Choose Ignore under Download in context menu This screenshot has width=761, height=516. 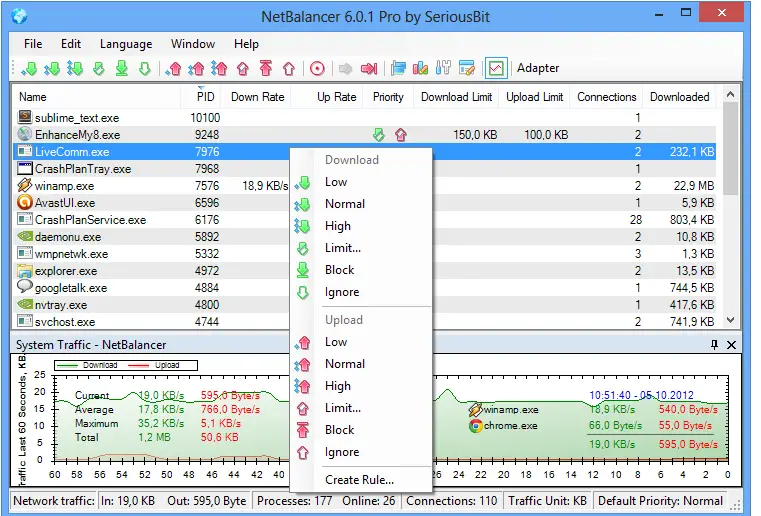(361, 292)
